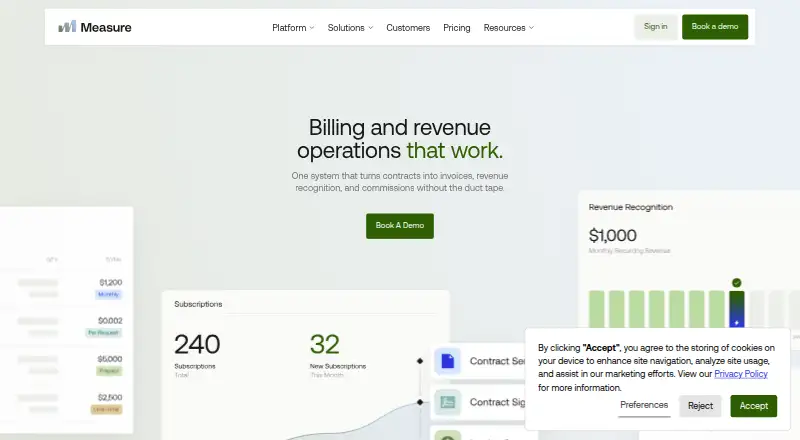Click the Measure logo
The width and height of the screenshot is (800, 440).
(95, 27)
